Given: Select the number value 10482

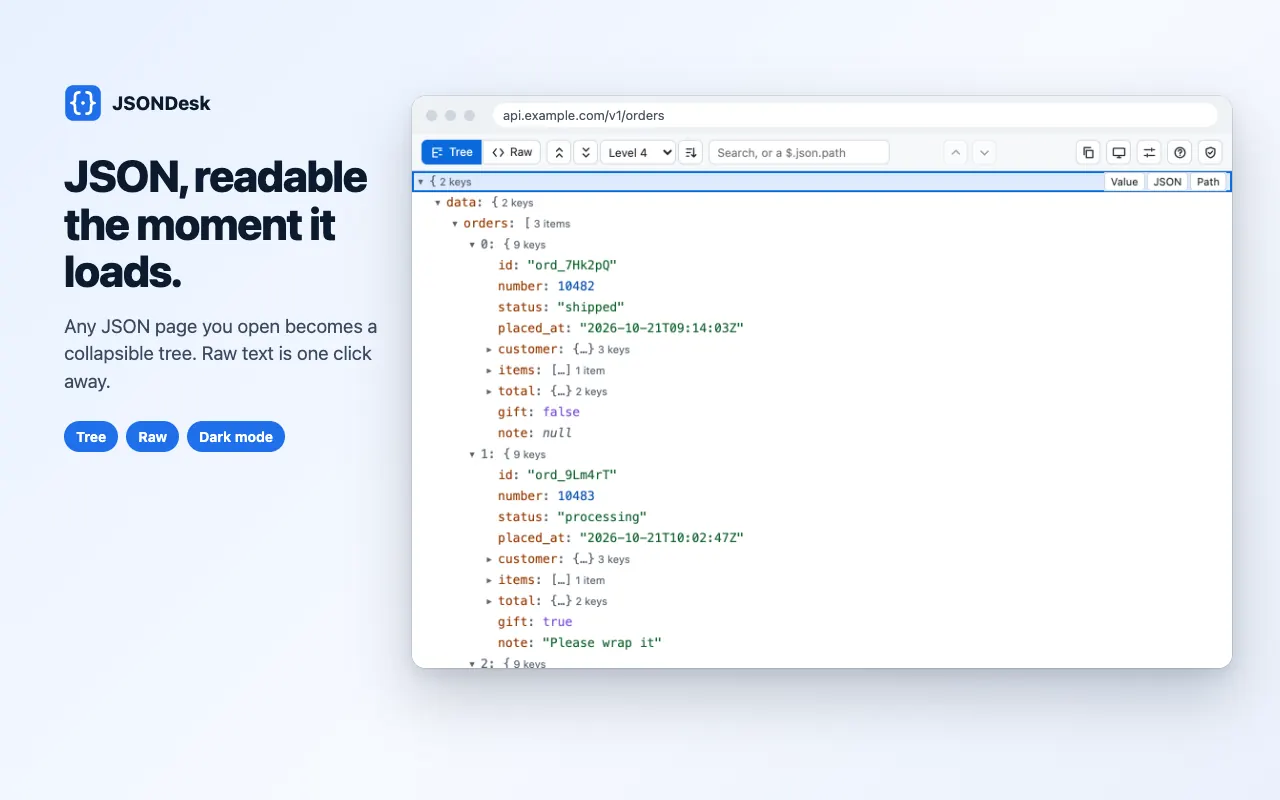Looking at the screenshot, I should pyautogui.click(x=576, y=286).
